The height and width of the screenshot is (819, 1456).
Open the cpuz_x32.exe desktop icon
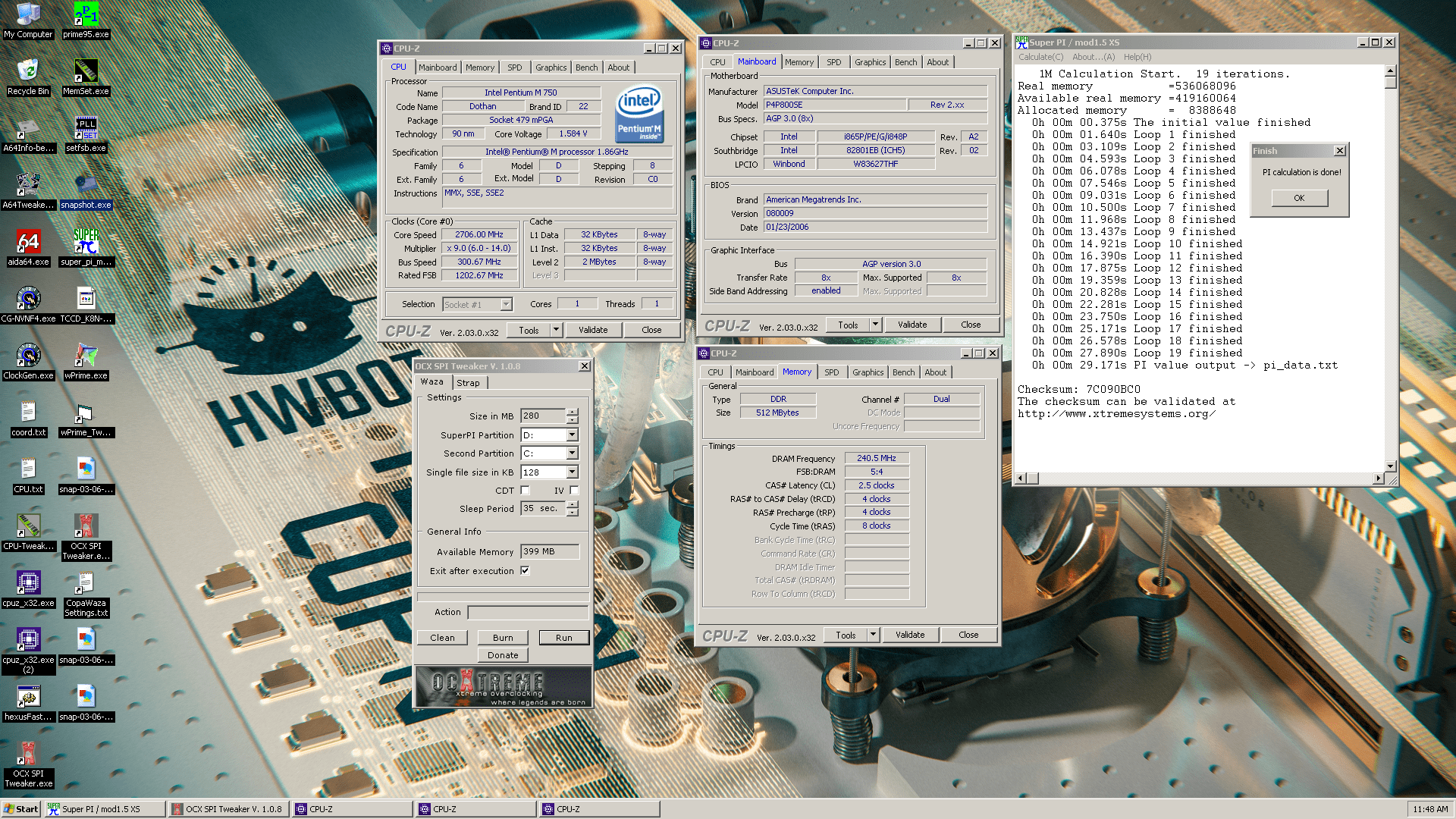coord(28,589)
